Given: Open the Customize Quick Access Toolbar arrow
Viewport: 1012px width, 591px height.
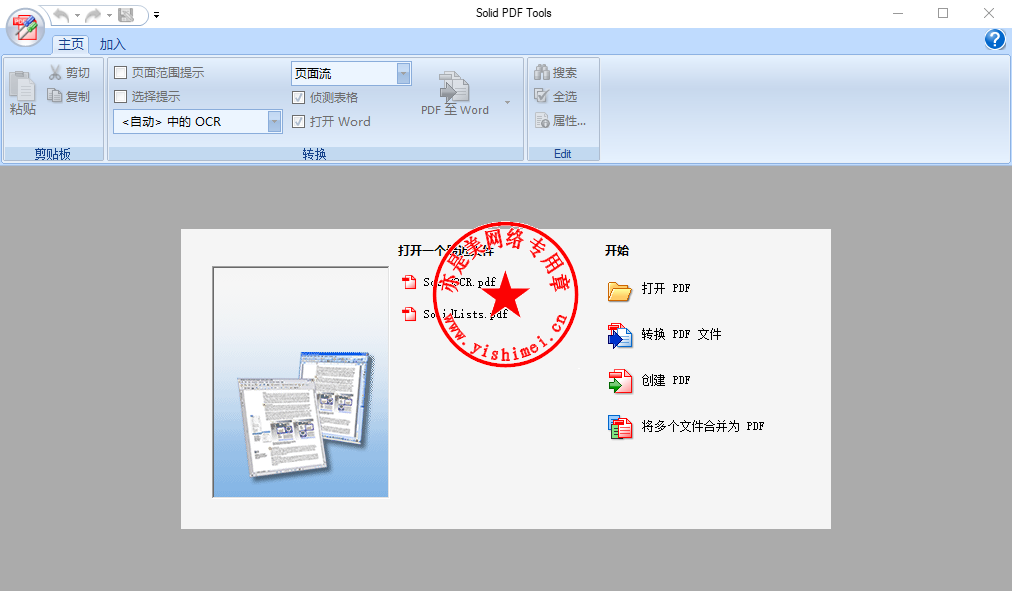Looking at the screenshot, I should (x=156, y=15).
